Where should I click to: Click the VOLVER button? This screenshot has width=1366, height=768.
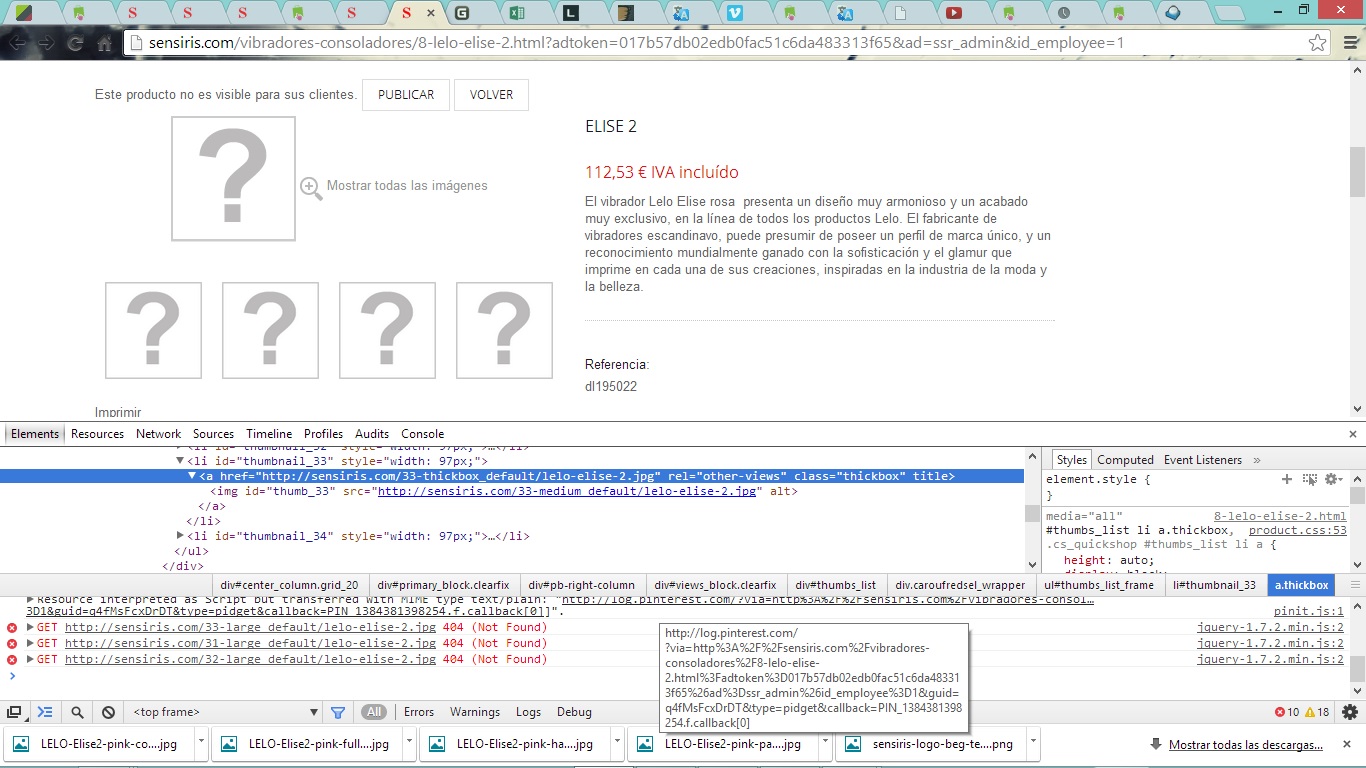(x=491, y=95)
